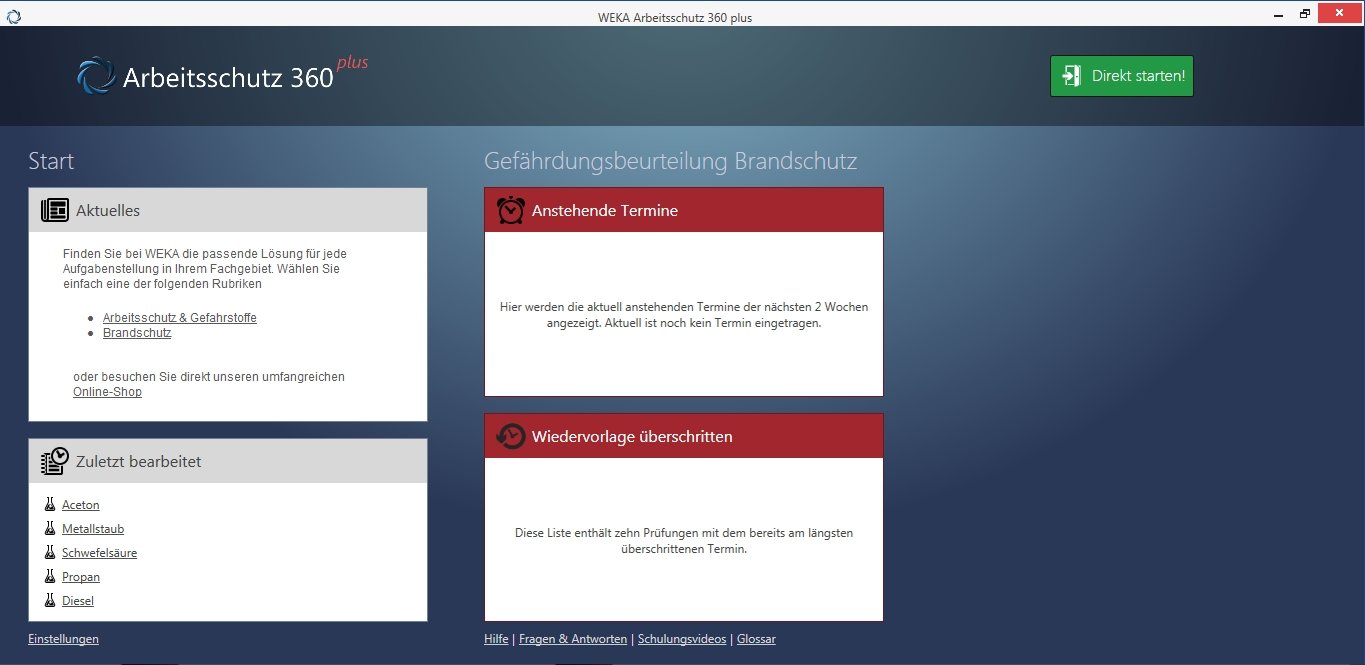
Task: Click the Arbeitsschutz 360 swirl logo
Action: (x=96, y=75)
